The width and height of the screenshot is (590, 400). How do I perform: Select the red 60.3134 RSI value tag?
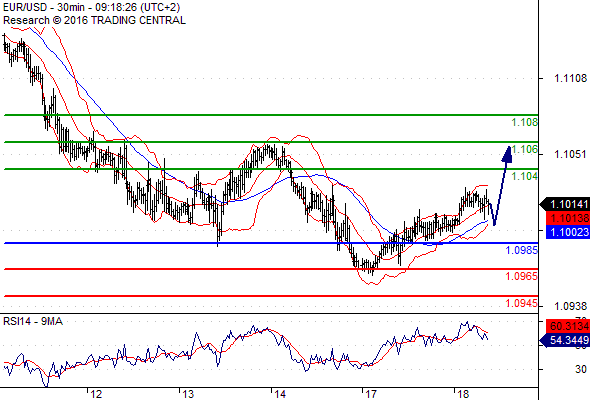[x=568, y=326]
